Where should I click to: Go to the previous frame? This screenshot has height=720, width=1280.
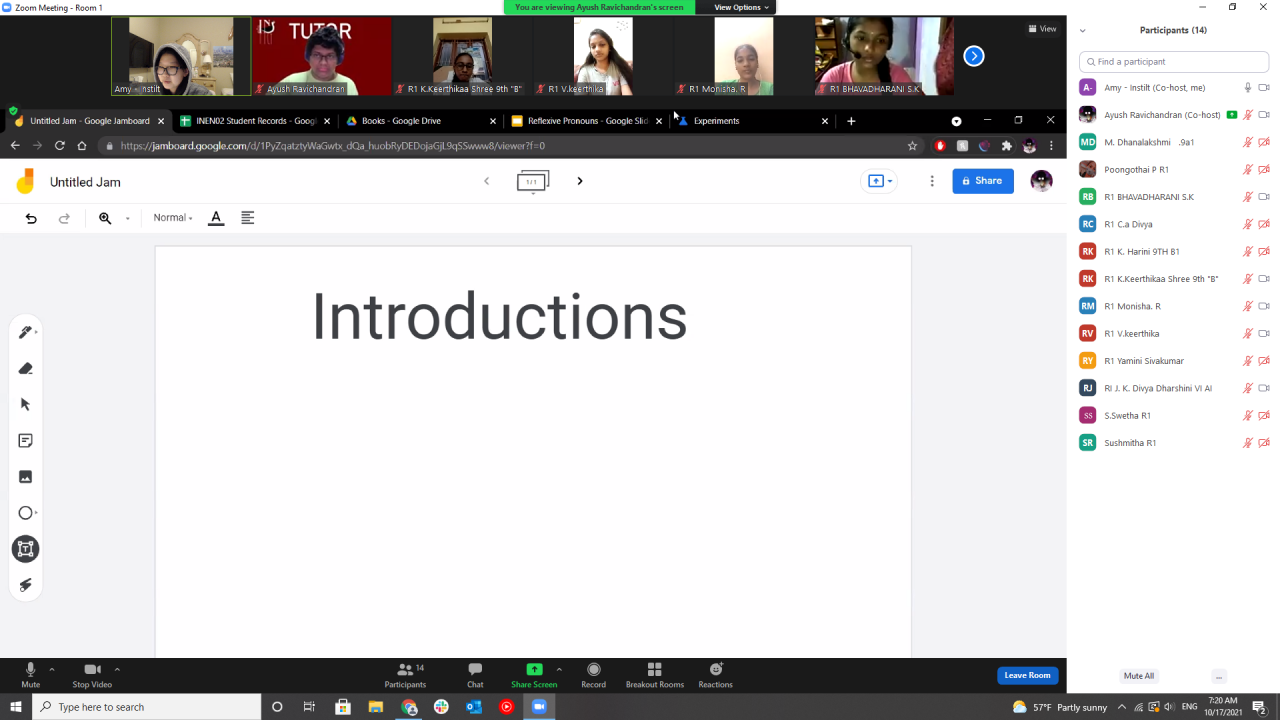click(x=487, y=181)
